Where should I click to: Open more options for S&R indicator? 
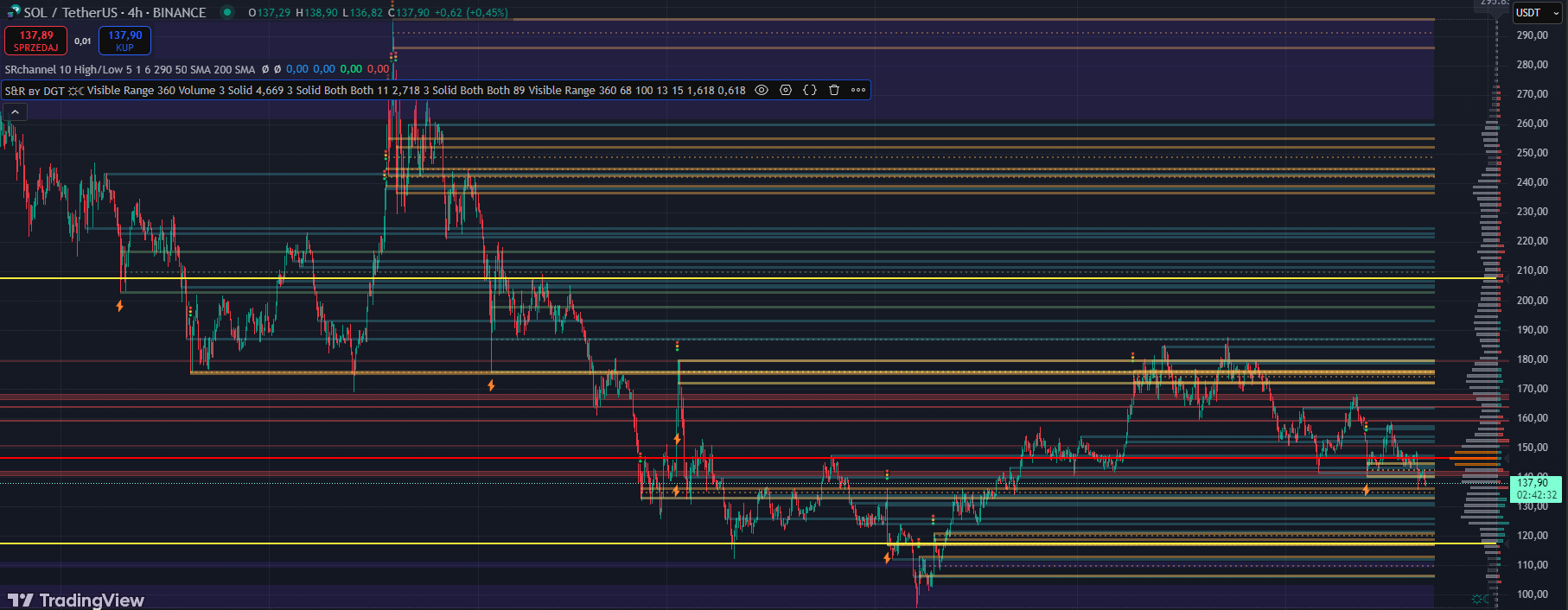858,90
